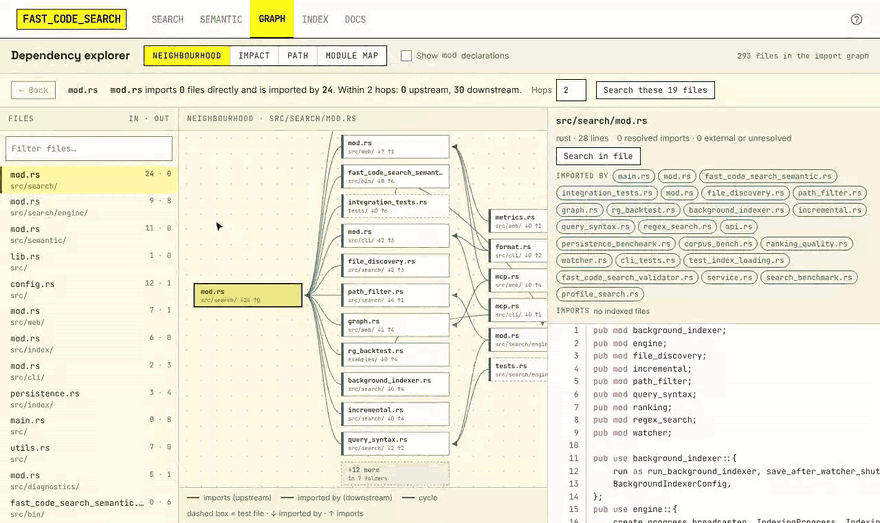Select MODULE MAP view mode
Image resolution: width=880 pixels, height=523 pixels.
[352, 56]
